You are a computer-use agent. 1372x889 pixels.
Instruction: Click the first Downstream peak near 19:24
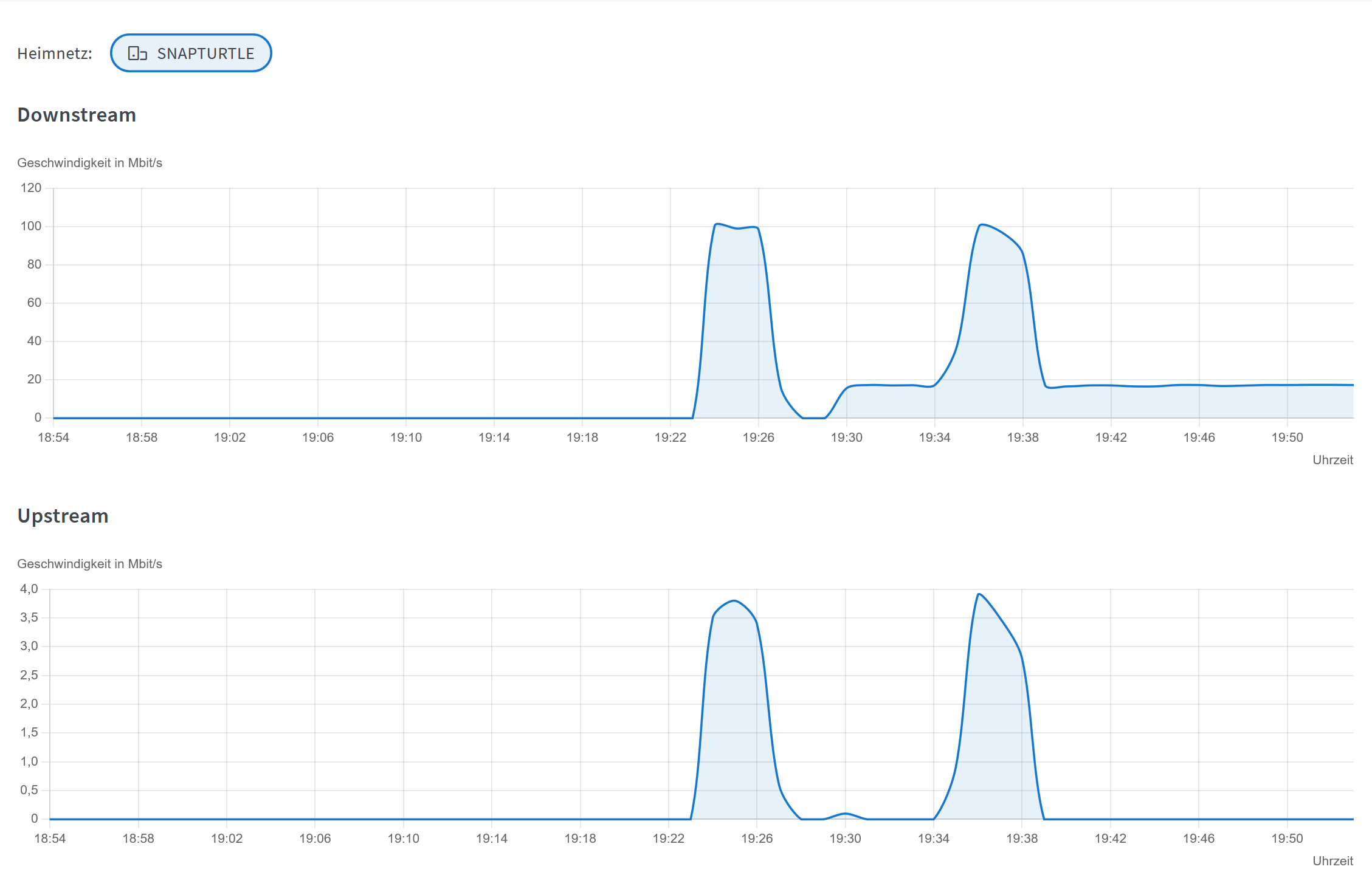pyautogui.click(x=718, y=224)
